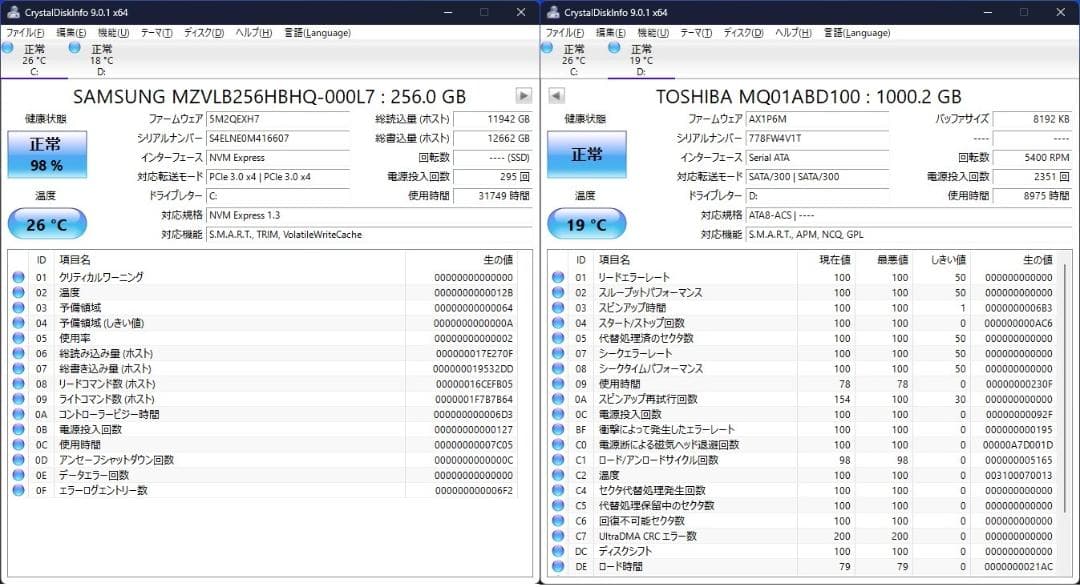Open ファイル menu in right Toshiba window

pyautogui.click(x=565, y=32)
